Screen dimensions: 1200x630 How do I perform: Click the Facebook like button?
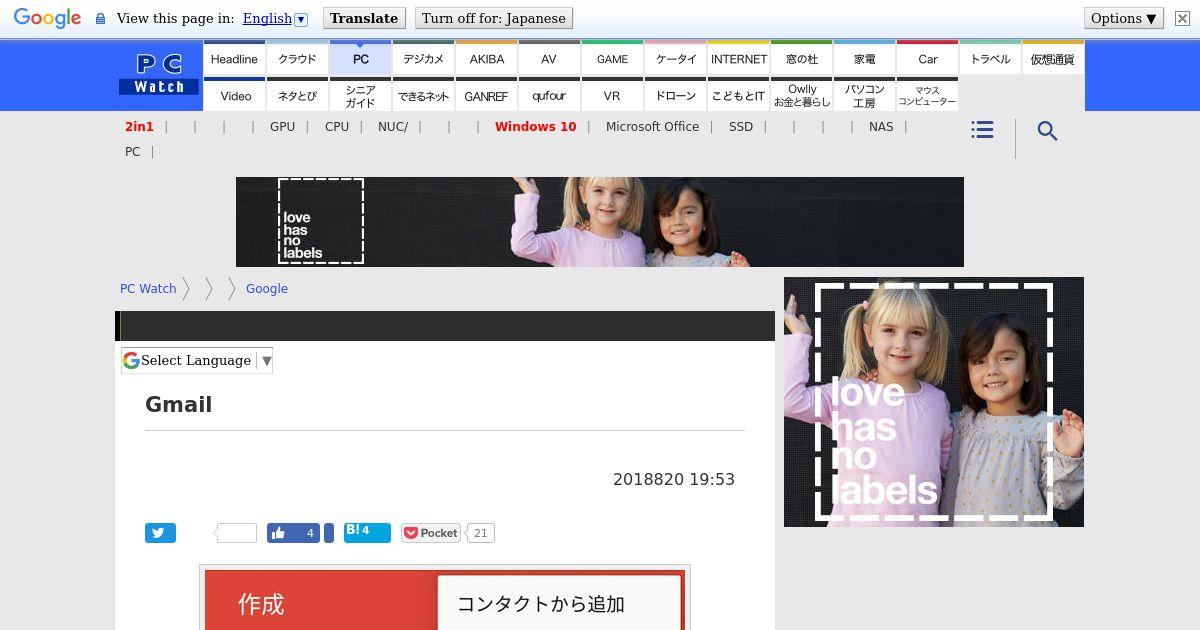(x=293, y=533)
